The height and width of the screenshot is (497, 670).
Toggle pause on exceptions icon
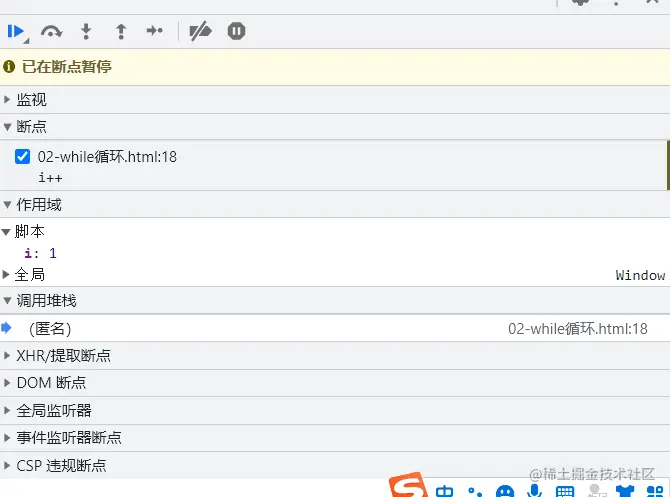pos(236,31)
